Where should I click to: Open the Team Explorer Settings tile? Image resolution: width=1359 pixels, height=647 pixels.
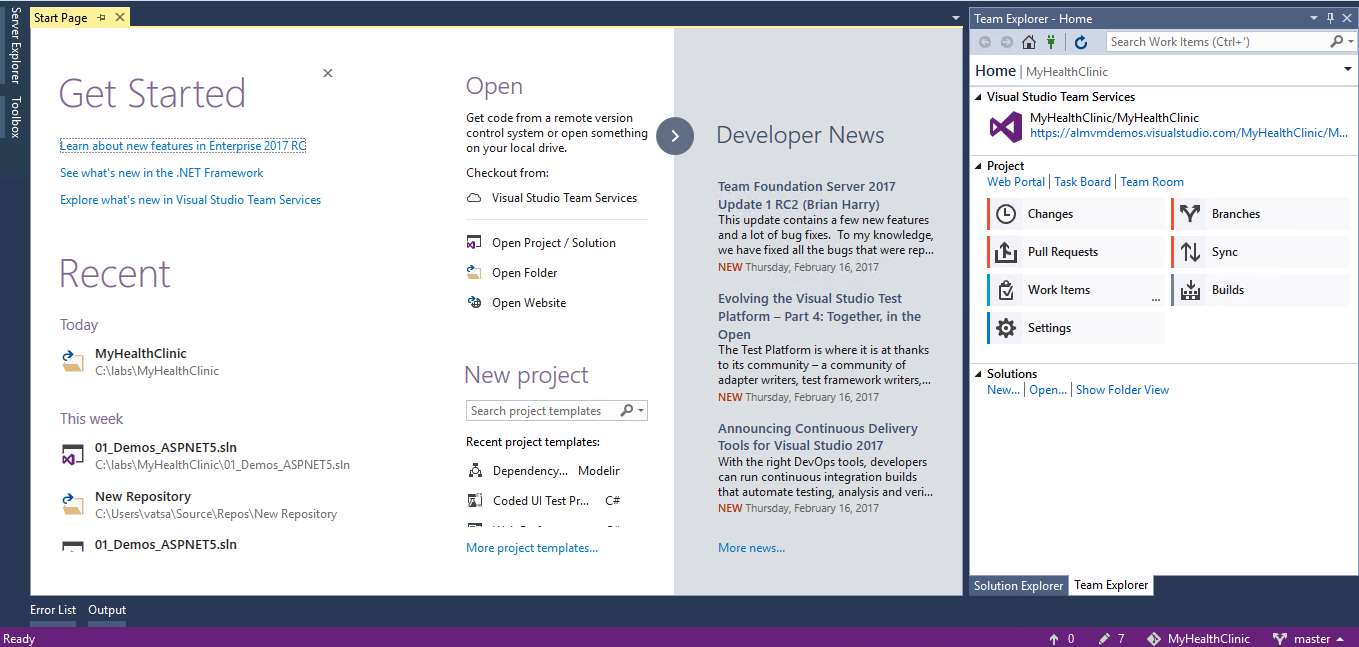point(1075,328)
